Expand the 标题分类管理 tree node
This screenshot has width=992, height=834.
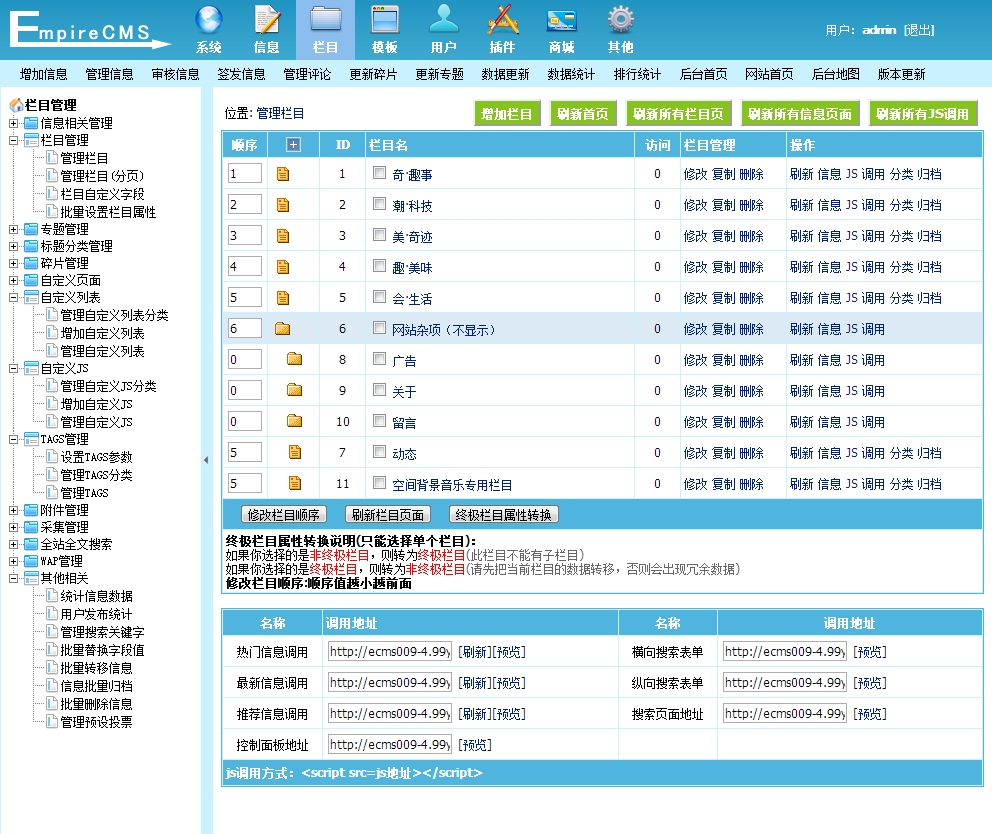pyautogui.click(x=13, y=246)
